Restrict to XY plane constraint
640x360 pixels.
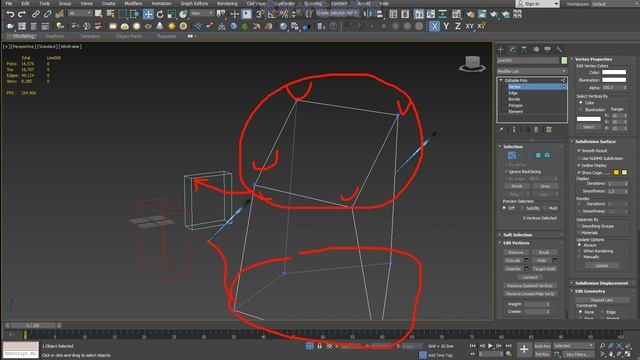pyautogui.click(x=470, y=26)
